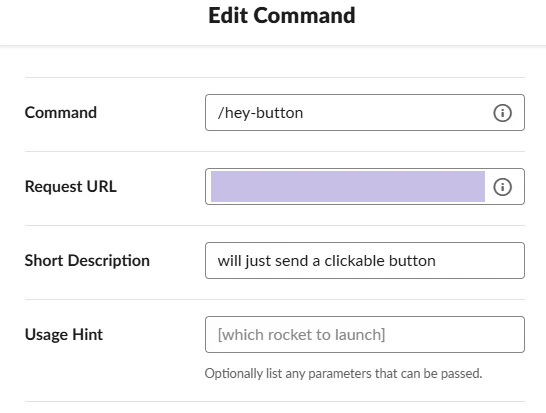Place cursor after 'button' in /hey-button
546x413 pixels.
tap(304, 113)
